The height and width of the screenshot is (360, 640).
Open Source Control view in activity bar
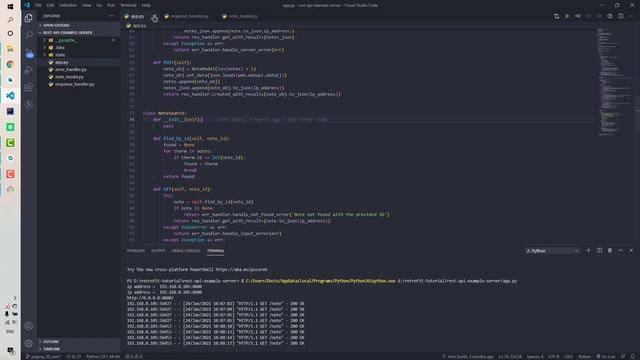pos(29,53)
